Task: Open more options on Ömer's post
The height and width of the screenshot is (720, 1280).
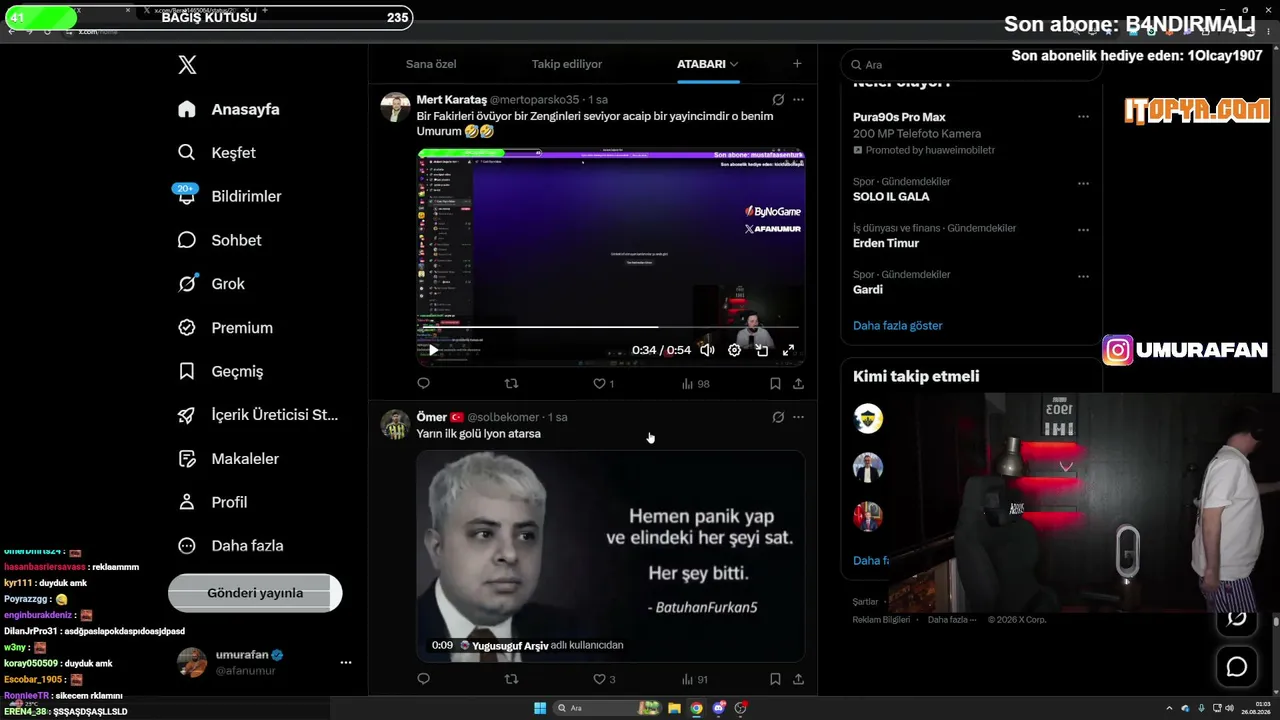Action: pyautogui.click(x=798, y=417)
